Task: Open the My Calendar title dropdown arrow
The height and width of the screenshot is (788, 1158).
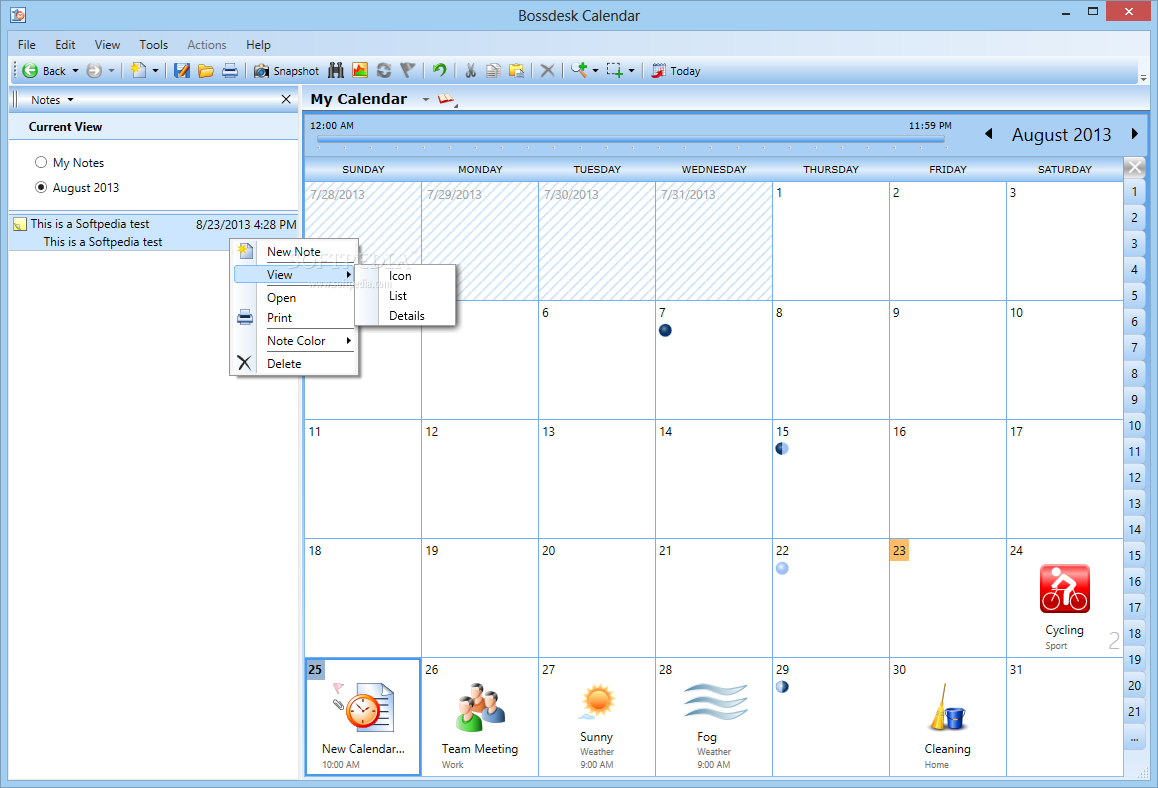Action: pyautogui.click(x=426, y=100)
